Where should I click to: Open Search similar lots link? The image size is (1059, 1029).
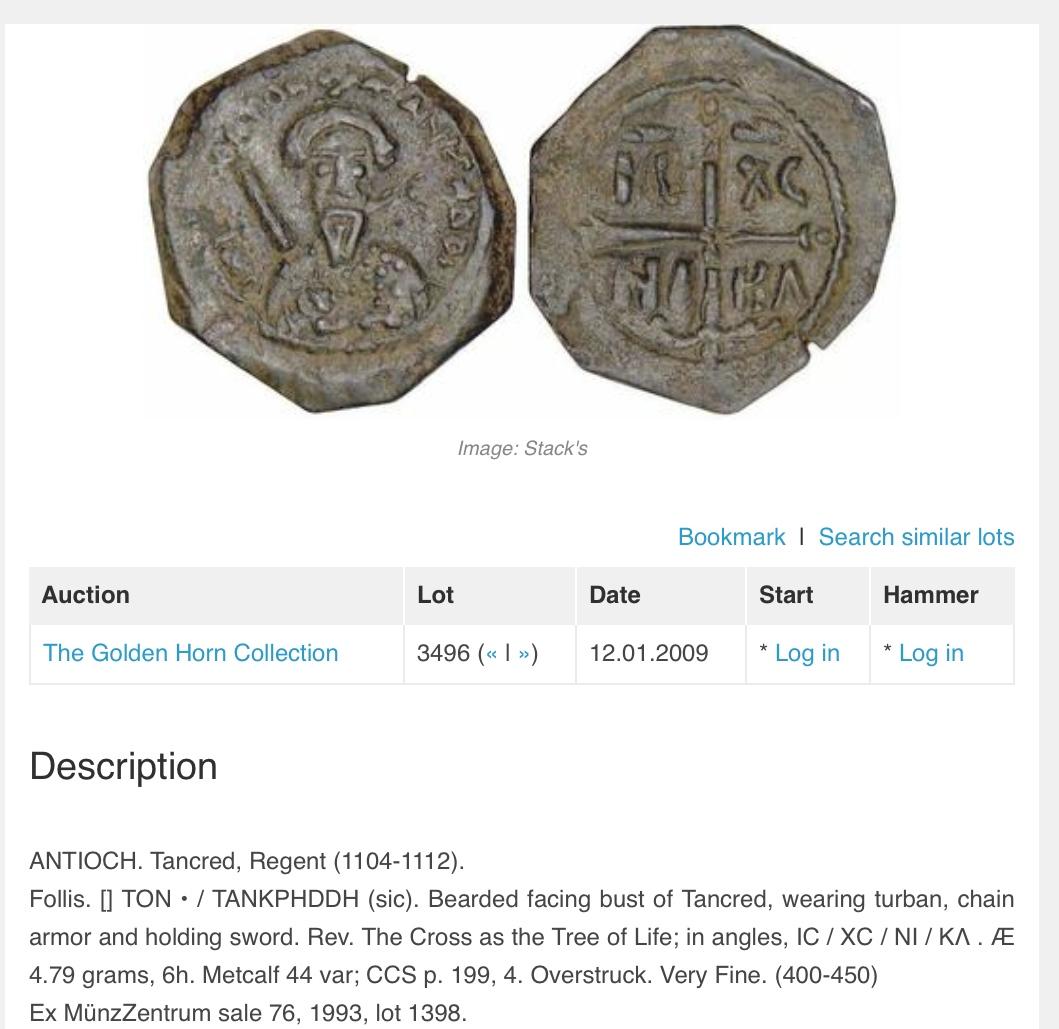[916, 537]
